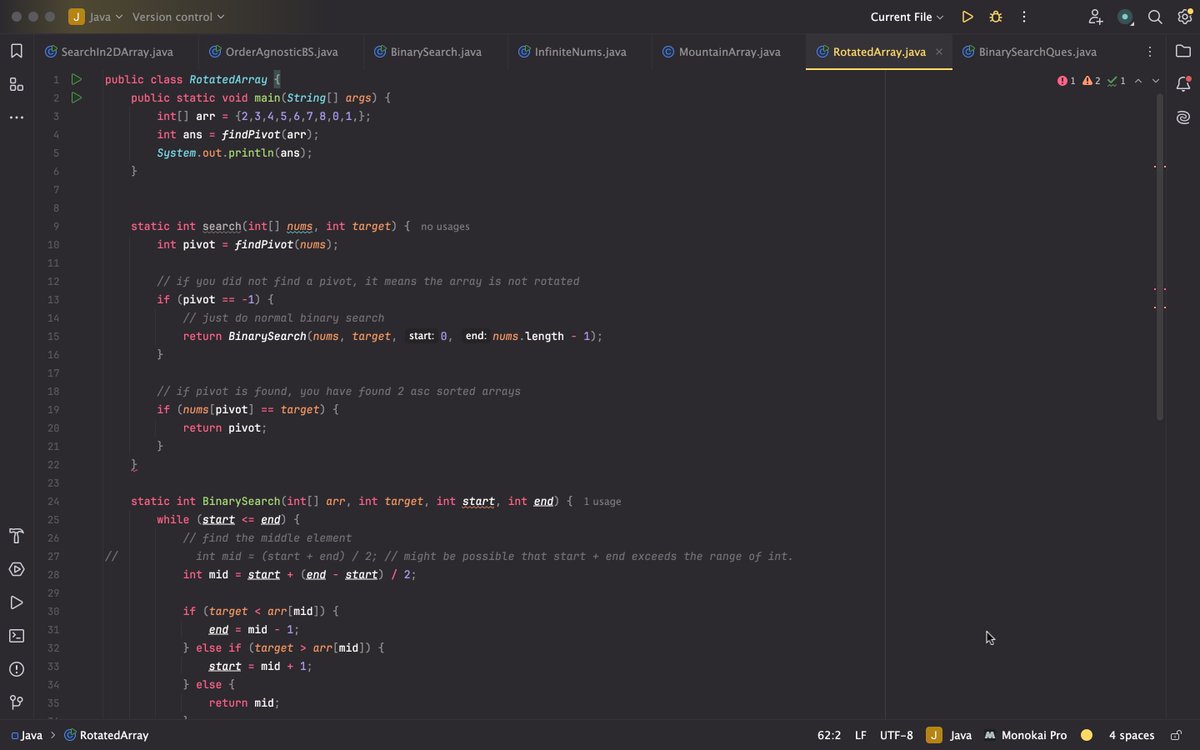Click 'return mid;' on line 35
The width and height of the screenshot is (1200, 750).
pos(244,703)
